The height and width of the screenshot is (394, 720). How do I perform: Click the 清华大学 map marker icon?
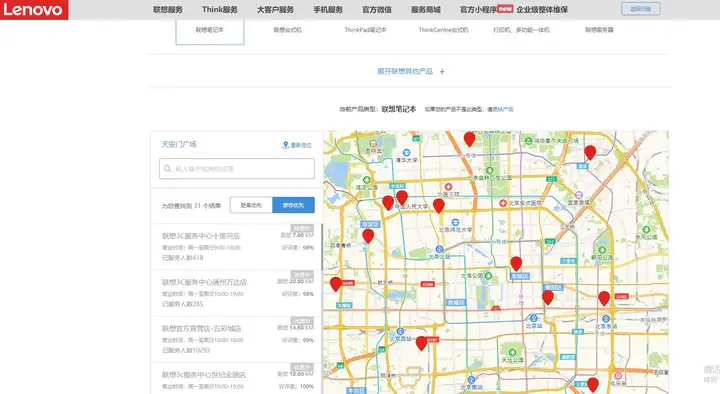point(406,152)
